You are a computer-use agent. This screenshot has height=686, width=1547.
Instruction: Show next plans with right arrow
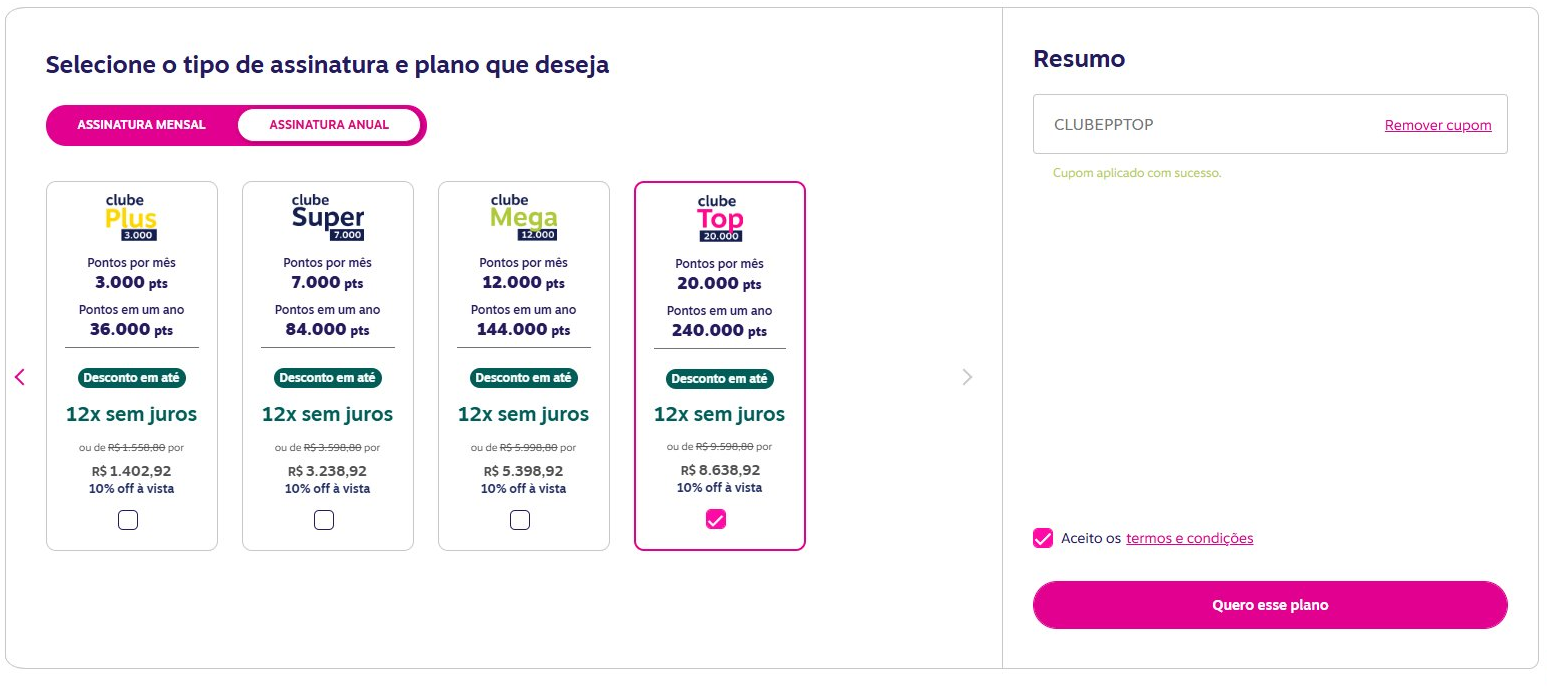[967, 377]
